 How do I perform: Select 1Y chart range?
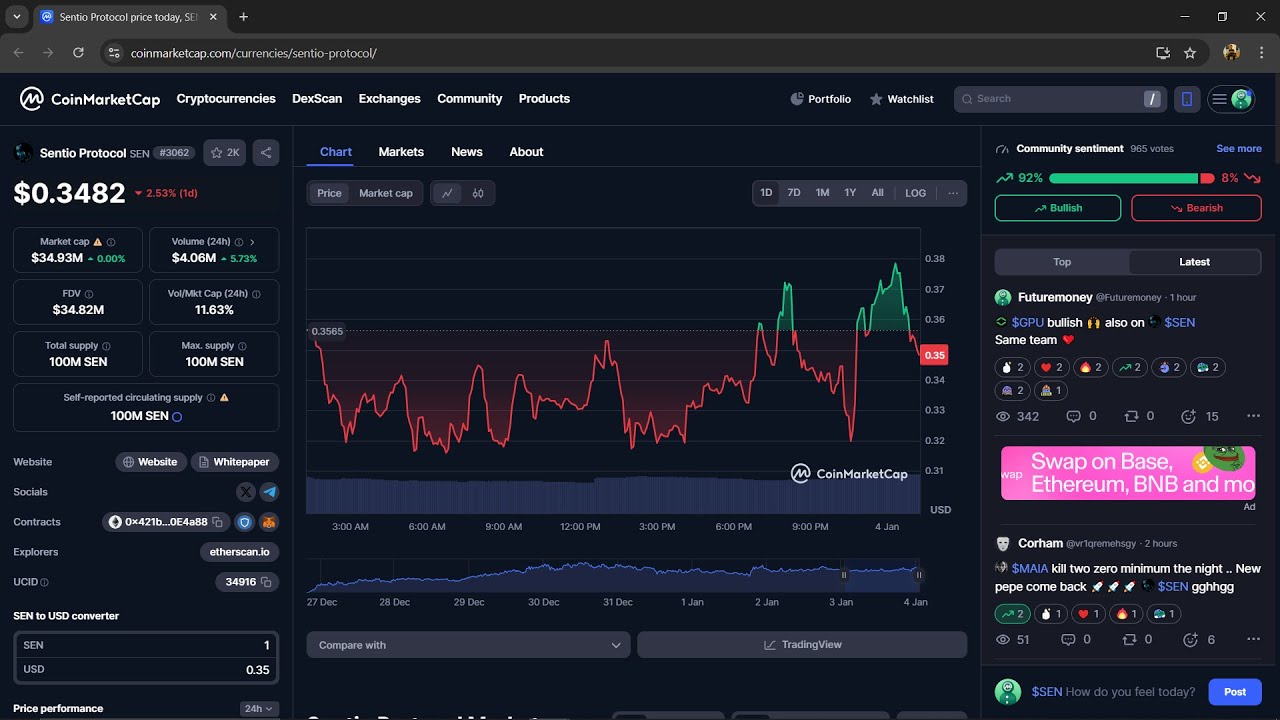click(x=850, y=193)
